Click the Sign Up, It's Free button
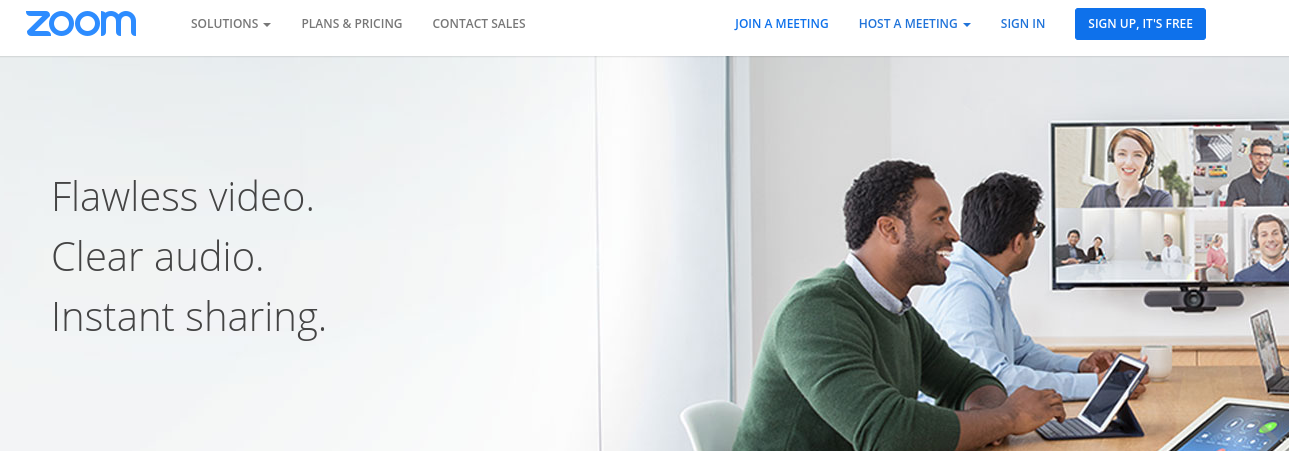Viewport: 1289px width, 451px height. 1140,24
